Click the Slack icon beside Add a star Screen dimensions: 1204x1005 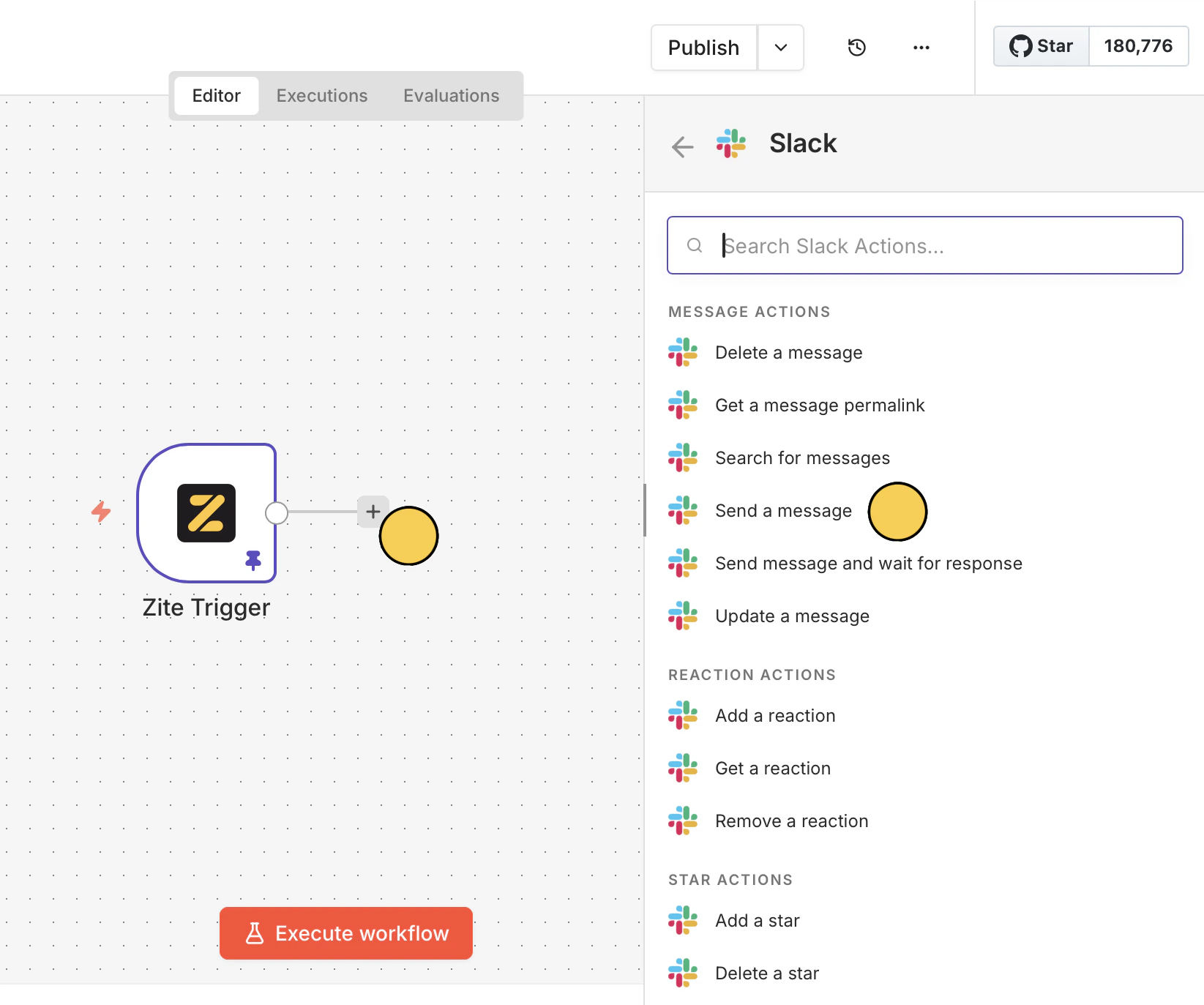pyautogui.click(x=683, y=920)
